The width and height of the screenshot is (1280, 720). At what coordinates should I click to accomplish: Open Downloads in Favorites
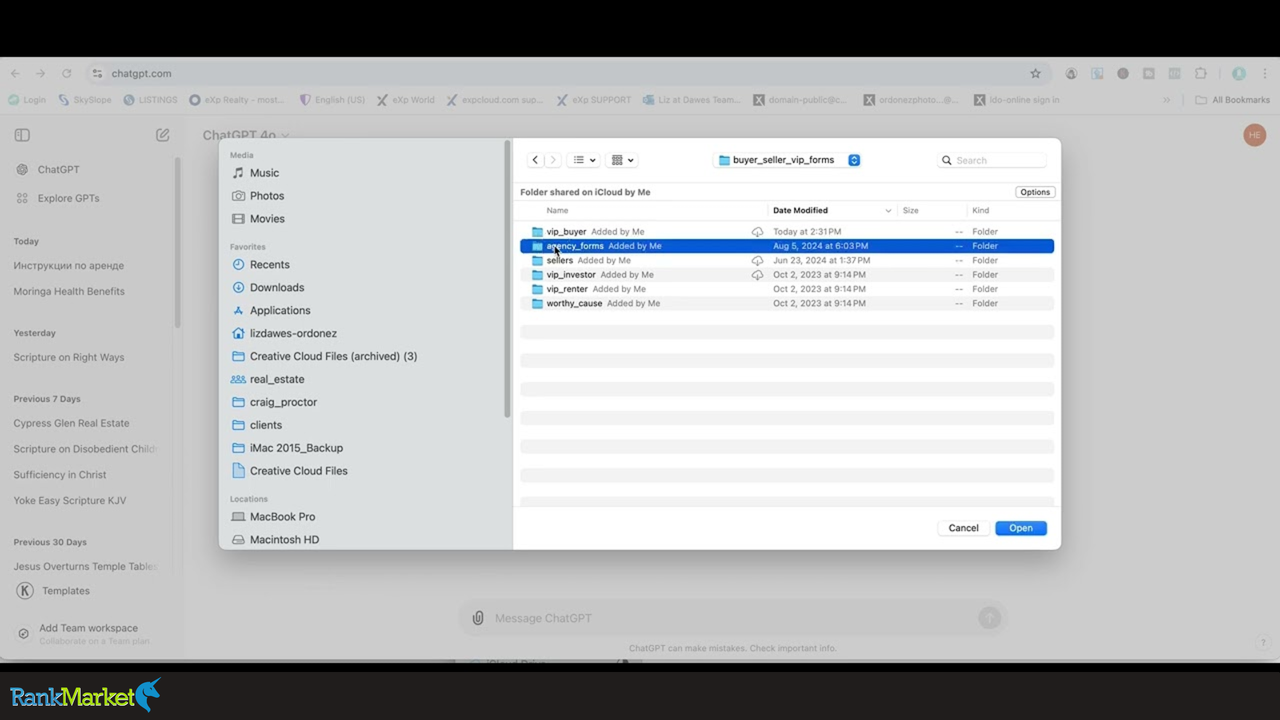pyautogui.click(x=268, y=288)
